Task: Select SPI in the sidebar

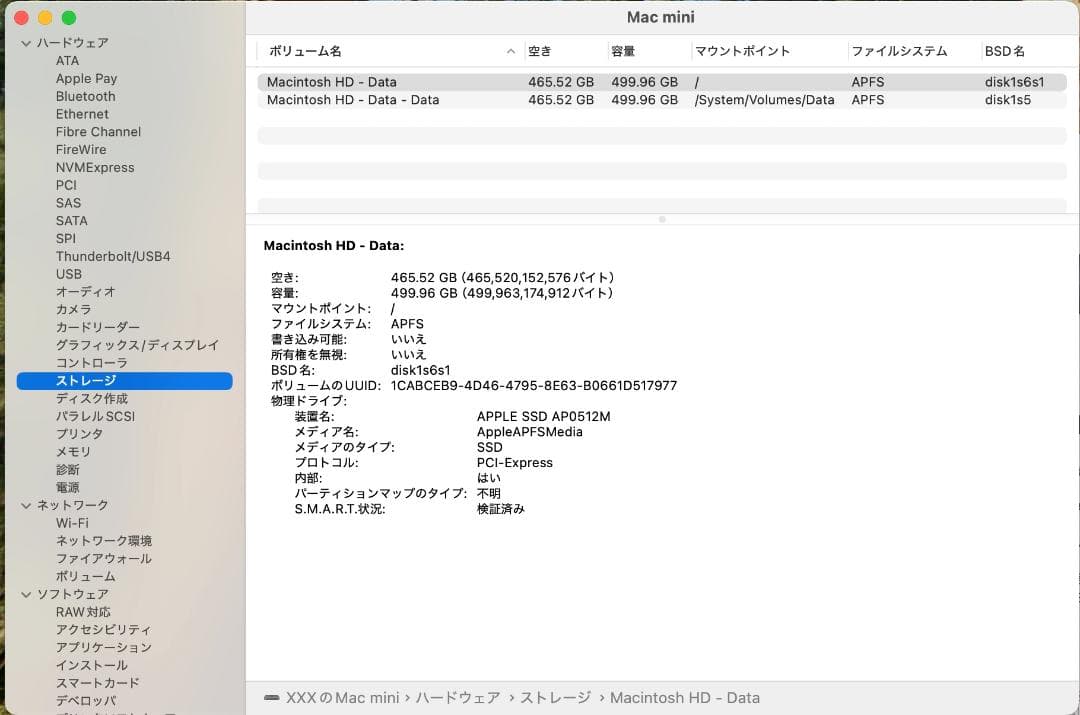Action: 66,238
